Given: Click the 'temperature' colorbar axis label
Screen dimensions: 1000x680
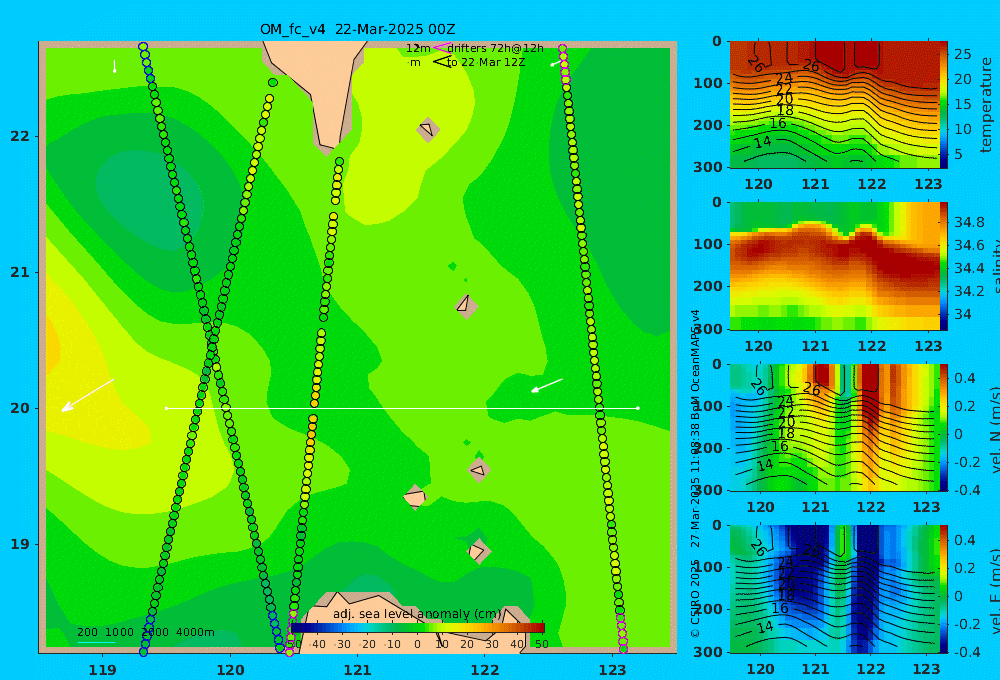Looking at the screenshot, I should coord(986,105).
